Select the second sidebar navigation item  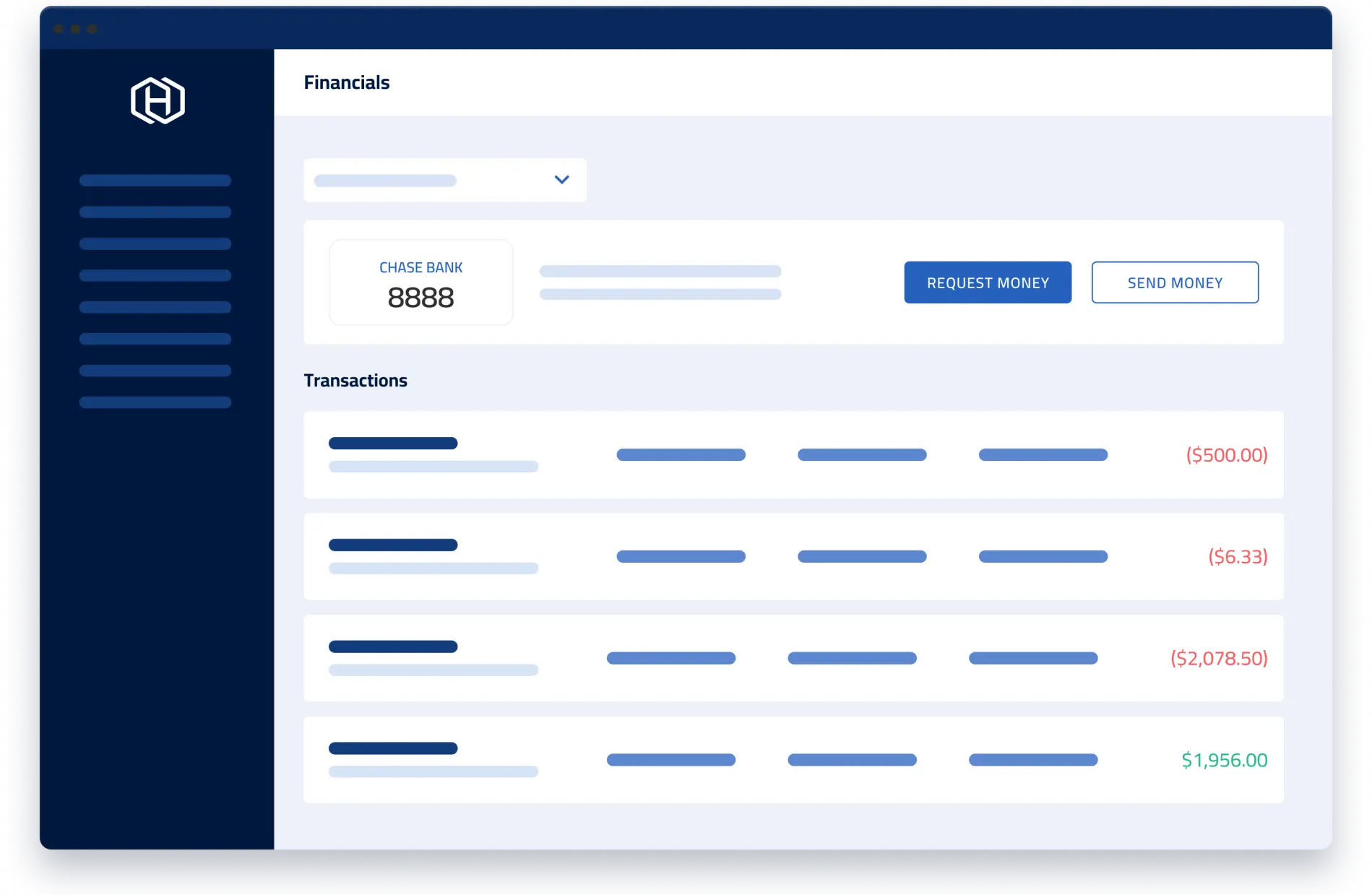155,212
